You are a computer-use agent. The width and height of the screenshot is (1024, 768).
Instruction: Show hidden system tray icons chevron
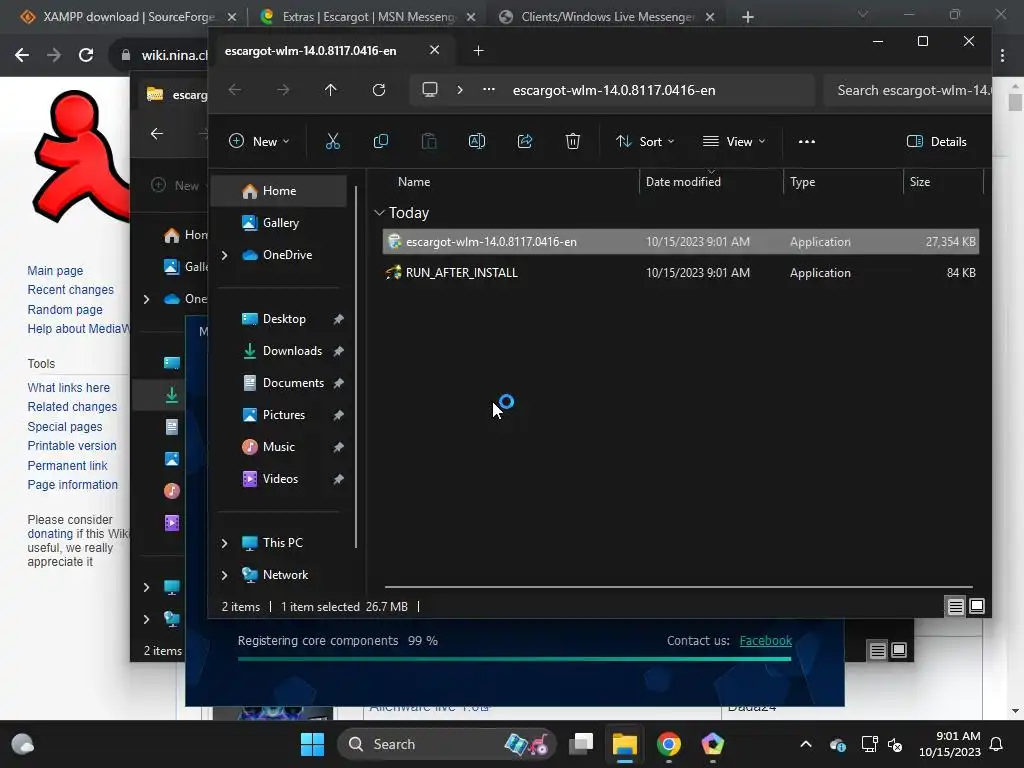pos(806,744)
